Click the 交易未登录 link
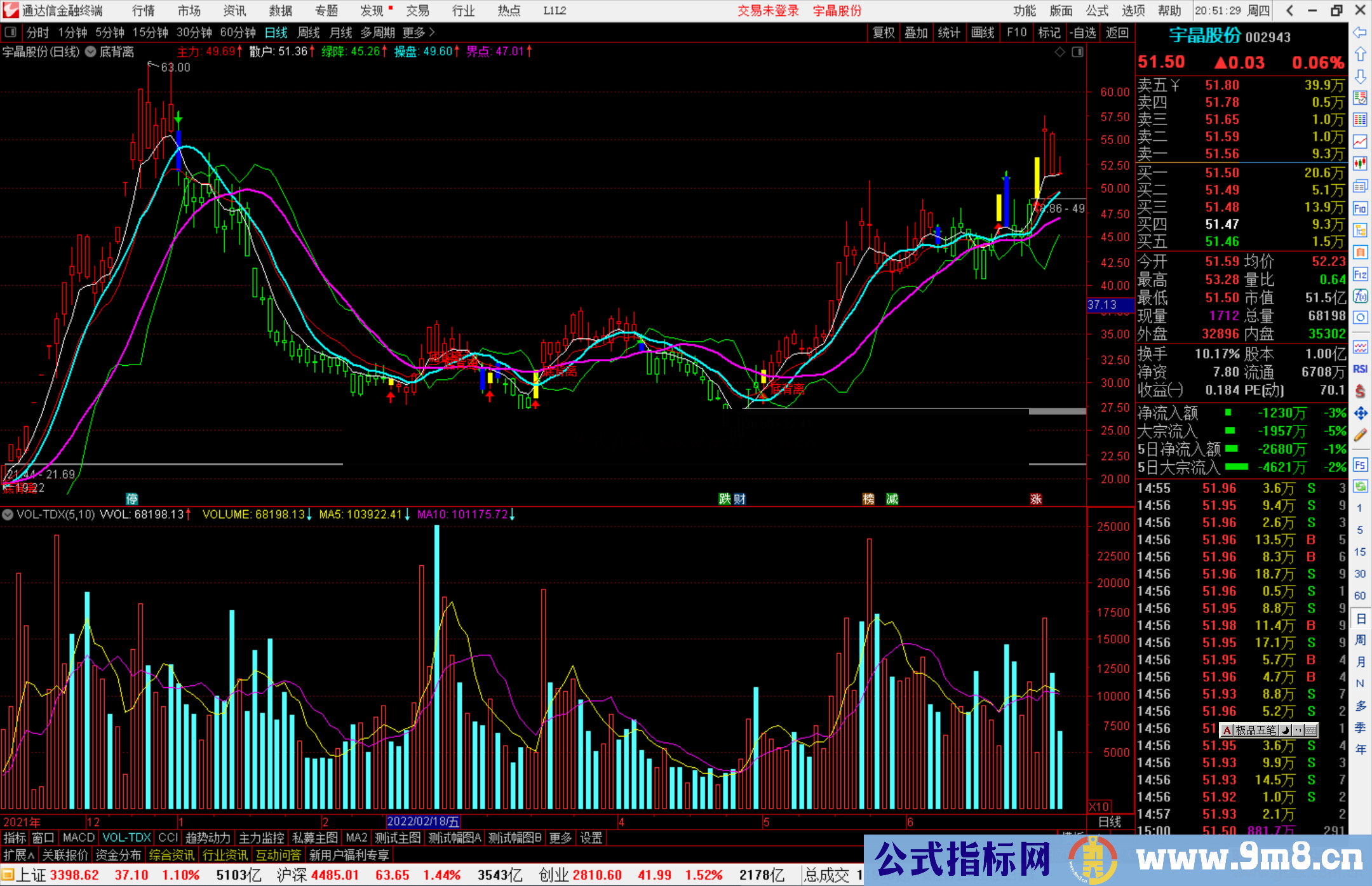 tap(767, 11)
